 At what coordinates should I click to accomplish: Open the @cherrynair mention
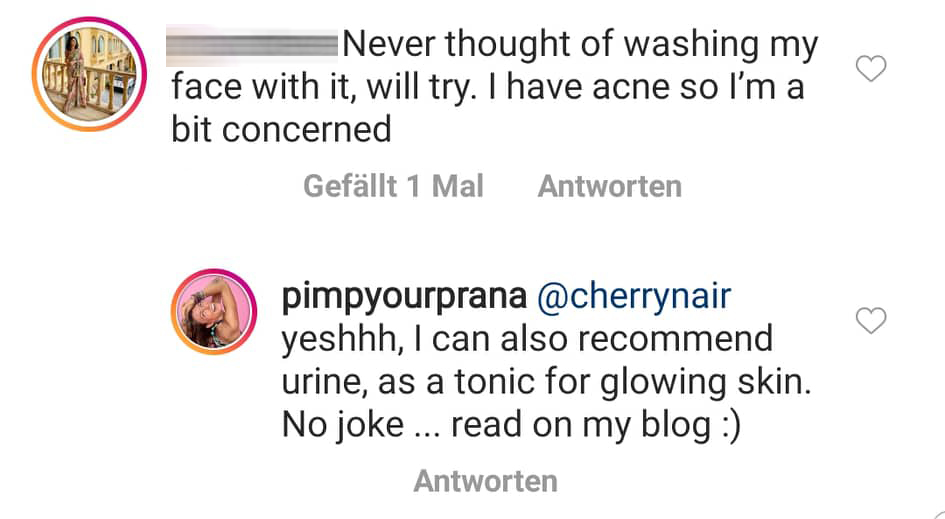tap(635, 297)
